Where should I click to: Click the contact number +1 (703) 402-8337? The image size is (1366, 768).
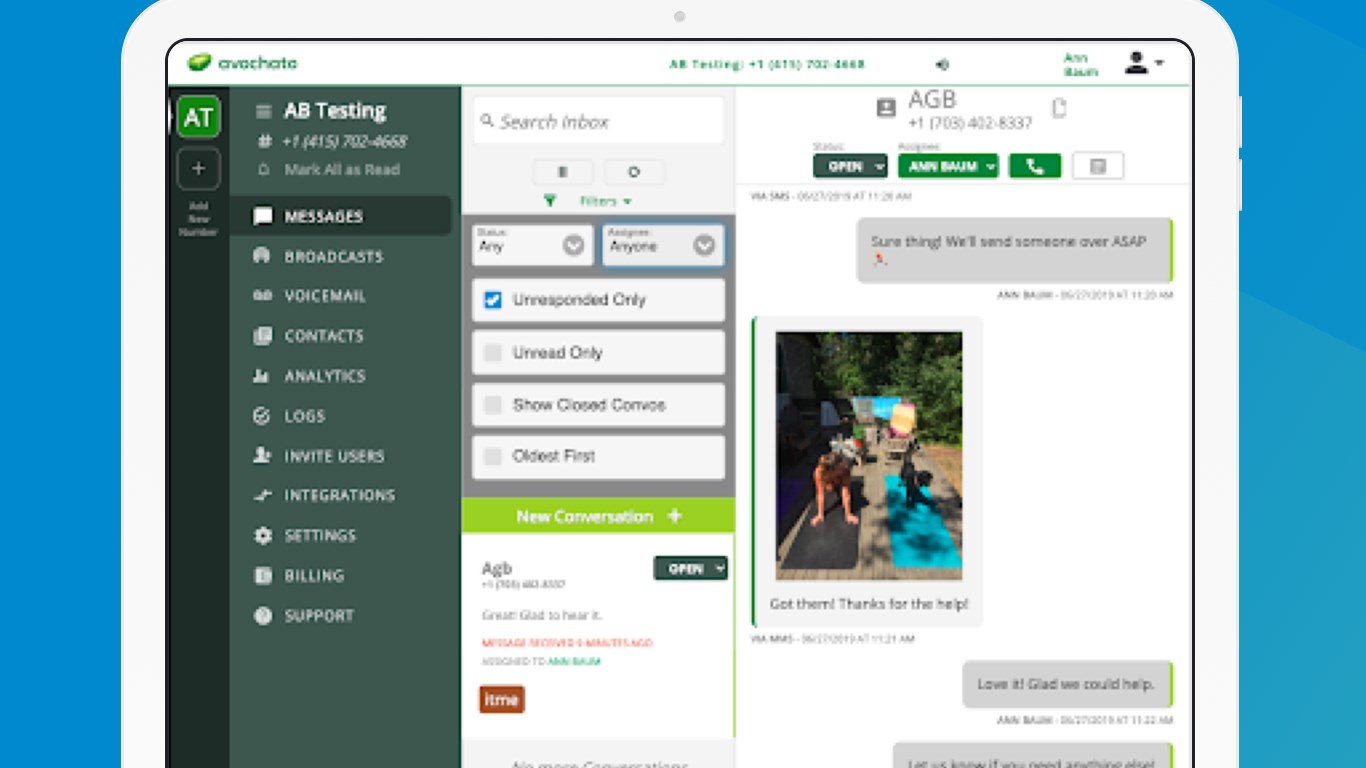point(970,123)
